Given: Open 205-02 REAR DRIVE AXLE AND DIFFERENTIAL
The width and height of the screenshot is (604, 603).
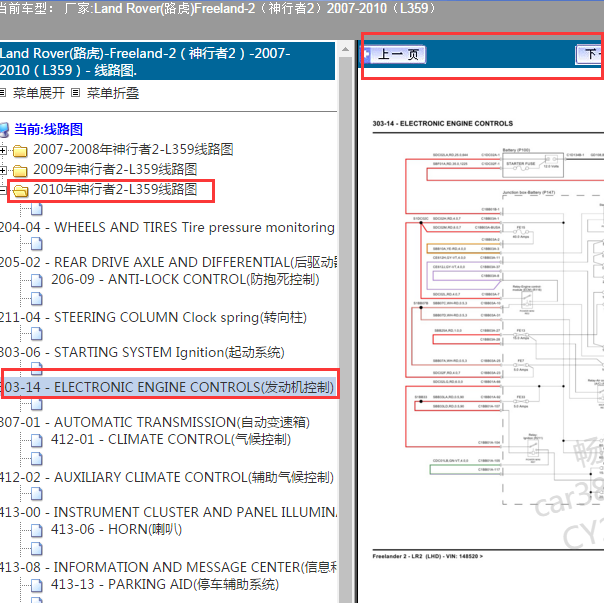Looking at the screenshot, I should coord(169,262).
